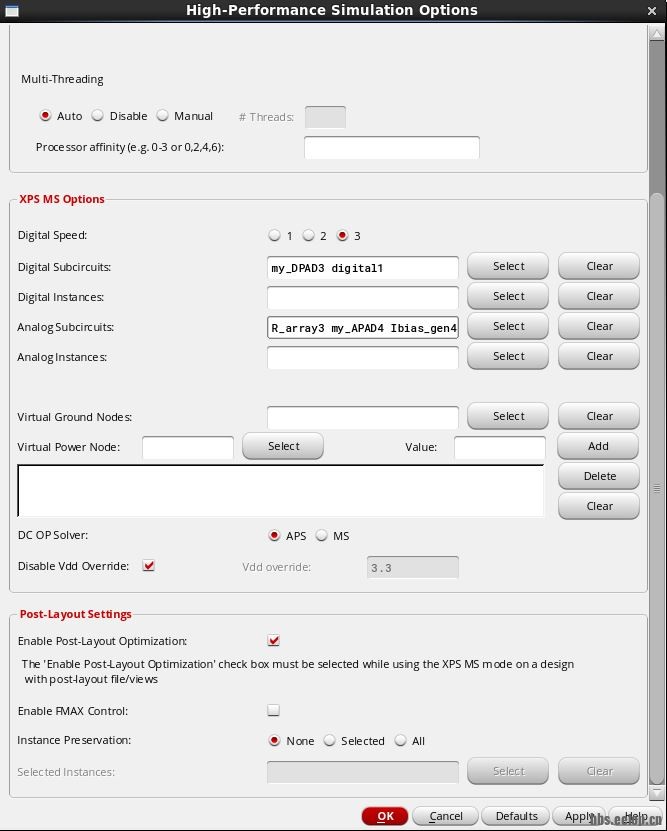The width and height of the screenshot is (667, 831).
Task: Click Select for Analog Subcircuits
Action: [508, 326]
